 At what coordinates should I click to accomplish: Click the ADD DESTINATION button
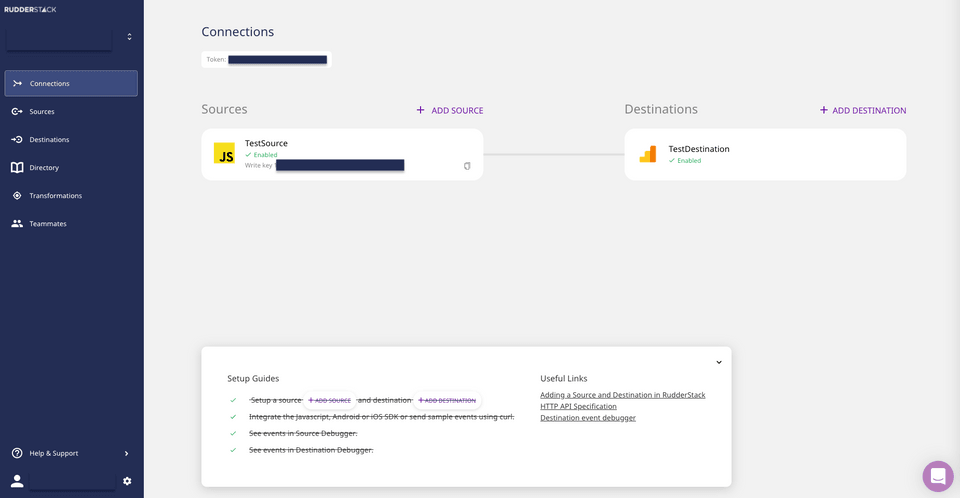click(x=863, y=110)
